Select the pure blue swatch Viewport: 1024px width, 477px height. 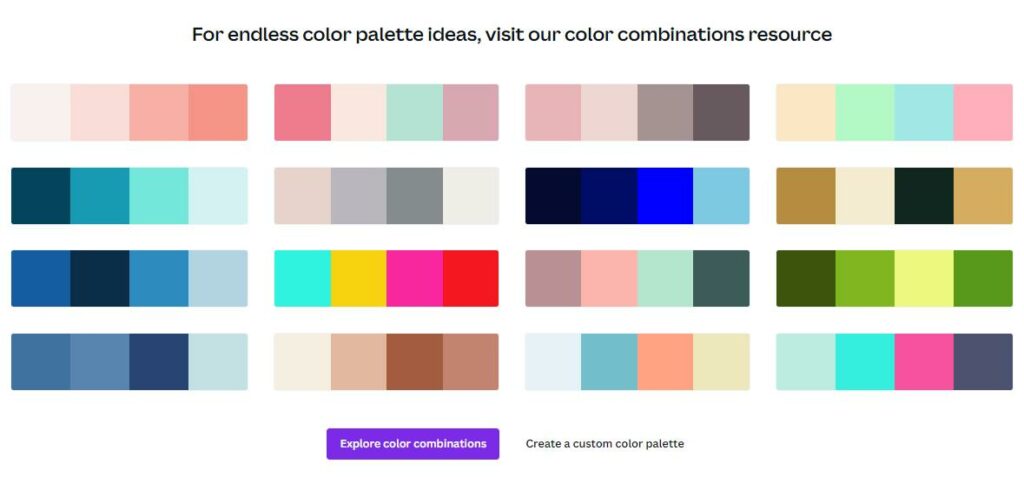click(x=665, y=195)
